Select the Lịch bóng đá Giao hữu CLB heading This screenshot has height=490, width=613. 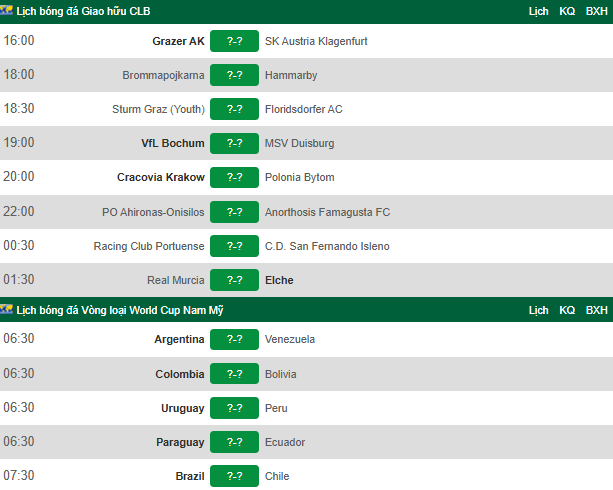click(83, 11)
